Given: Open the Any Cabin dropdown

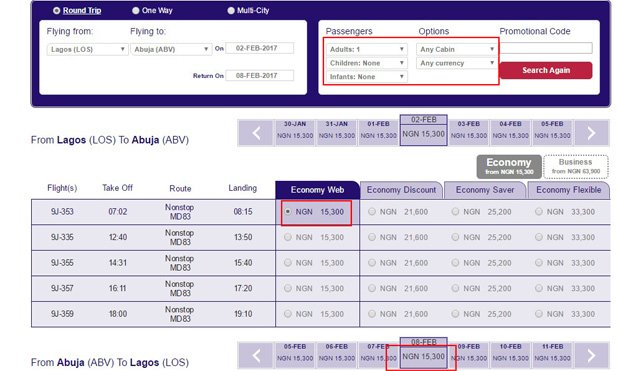Looking at the screenshot, I should point(456,49).
